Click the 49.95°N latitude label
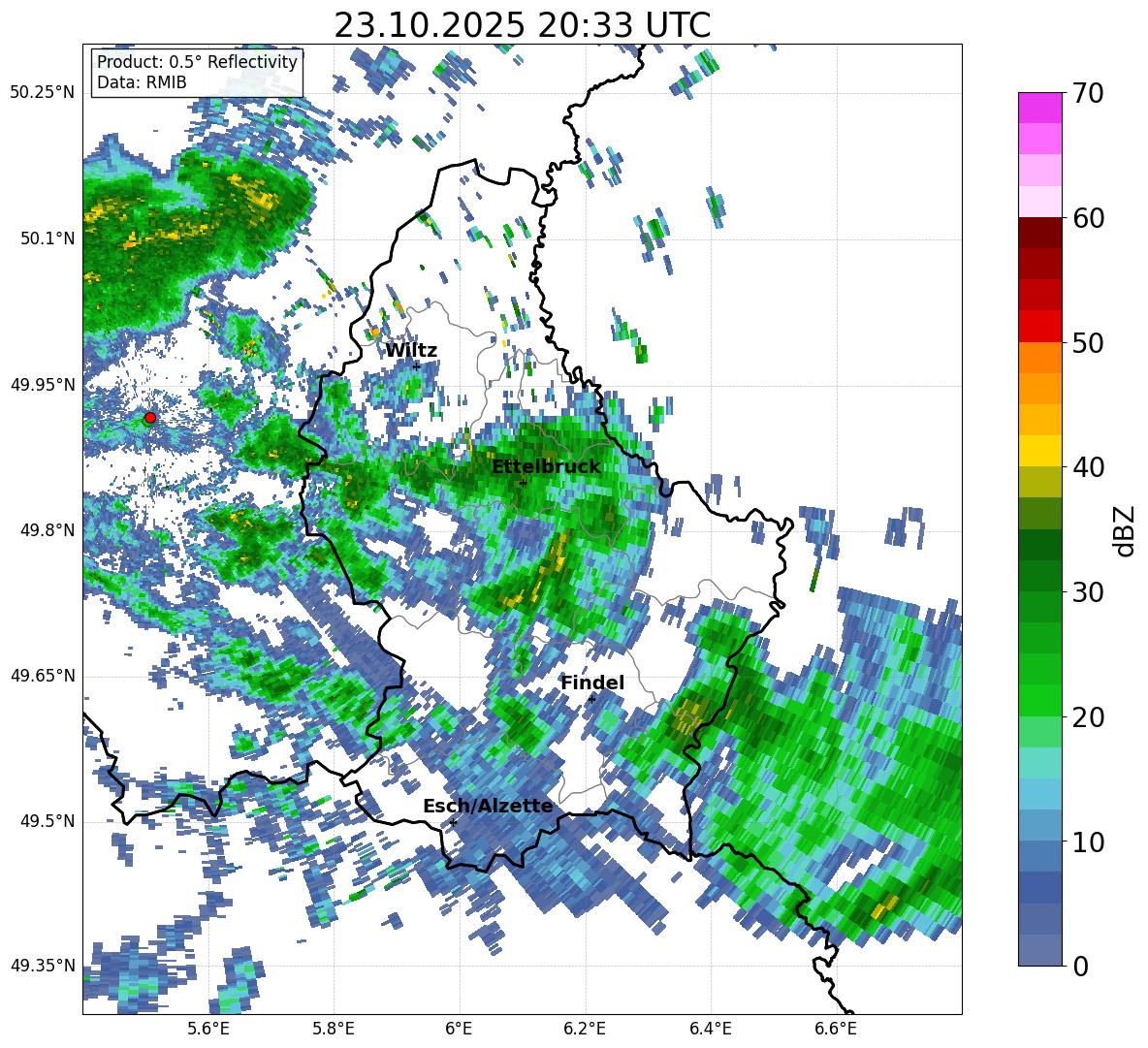Viewport: 1148px width, 1048px height. 43,384
